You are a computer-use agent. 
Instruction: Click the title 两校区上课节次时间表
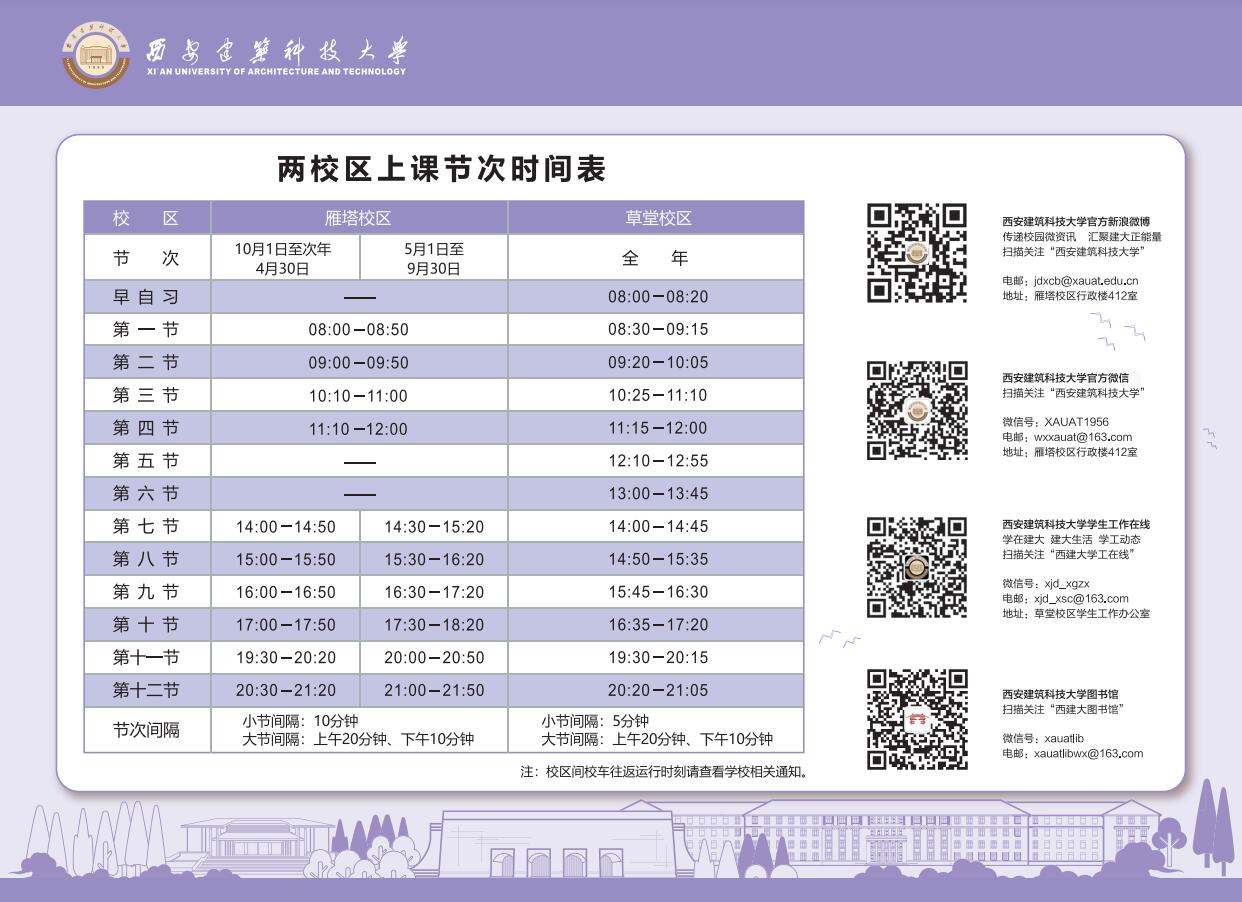click(441, 169)
